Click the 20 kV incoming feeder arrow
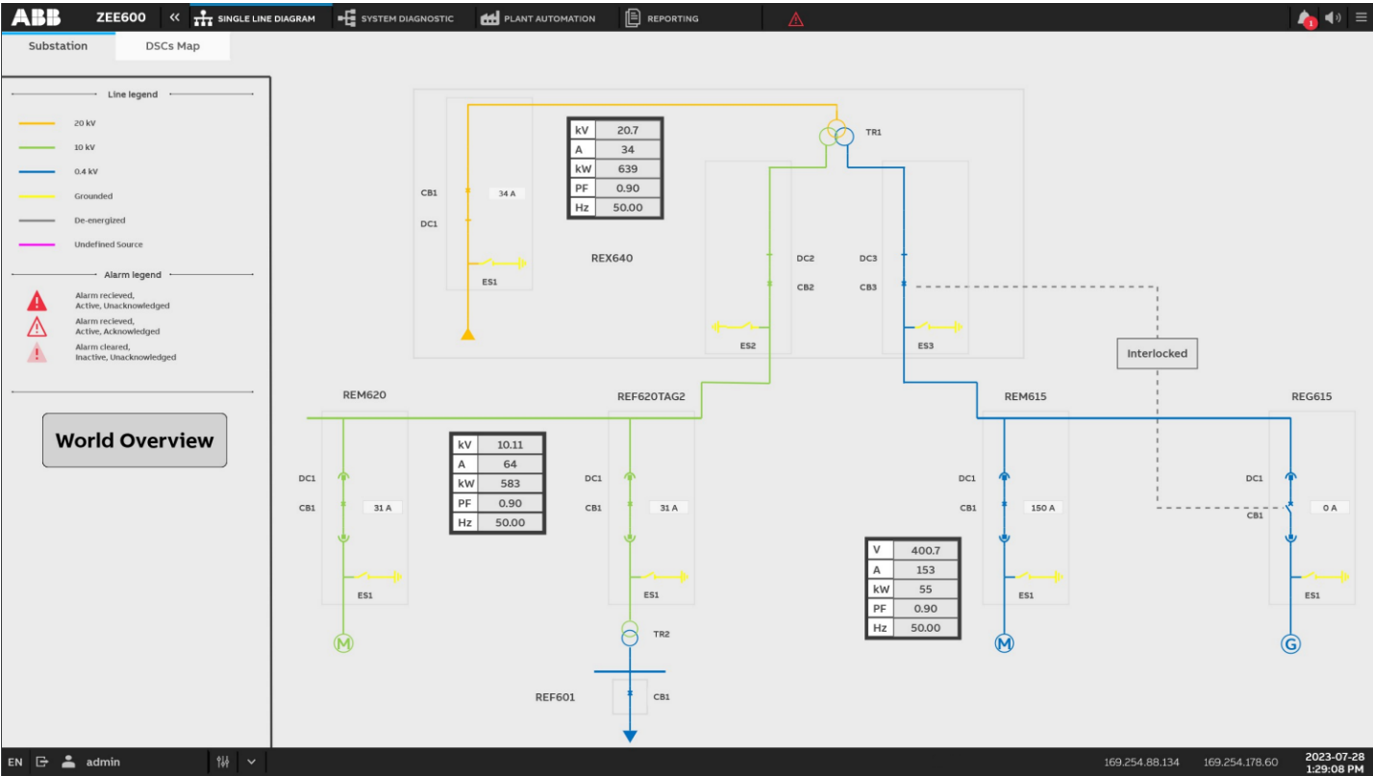This screenshot has width=1378, height=779. coord(467,333)
